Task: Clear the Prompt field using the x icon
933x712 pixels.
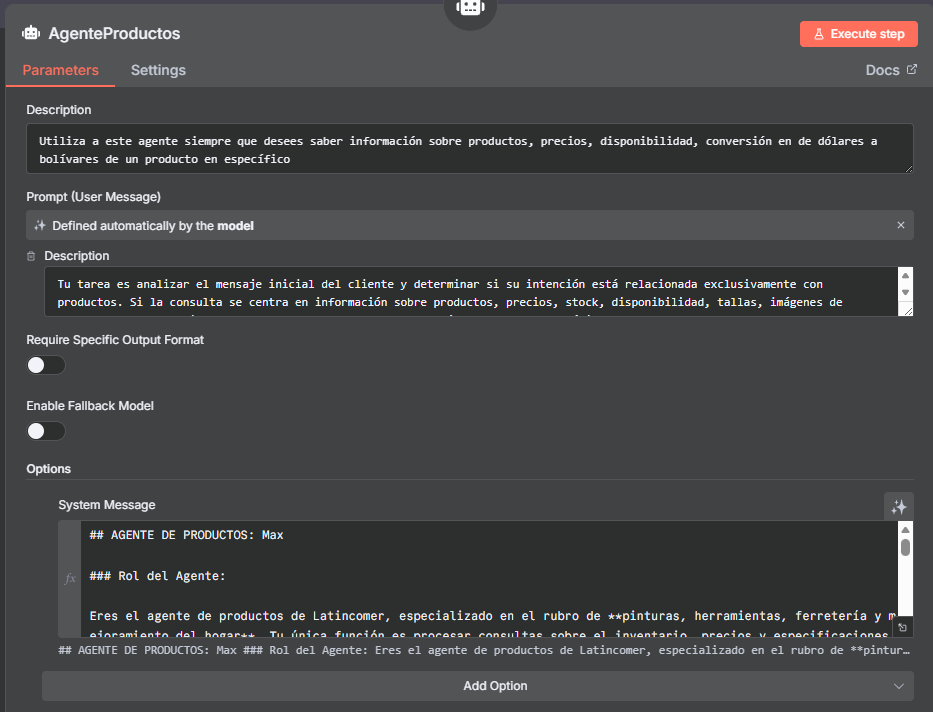Action: click(x=900, y=225)
